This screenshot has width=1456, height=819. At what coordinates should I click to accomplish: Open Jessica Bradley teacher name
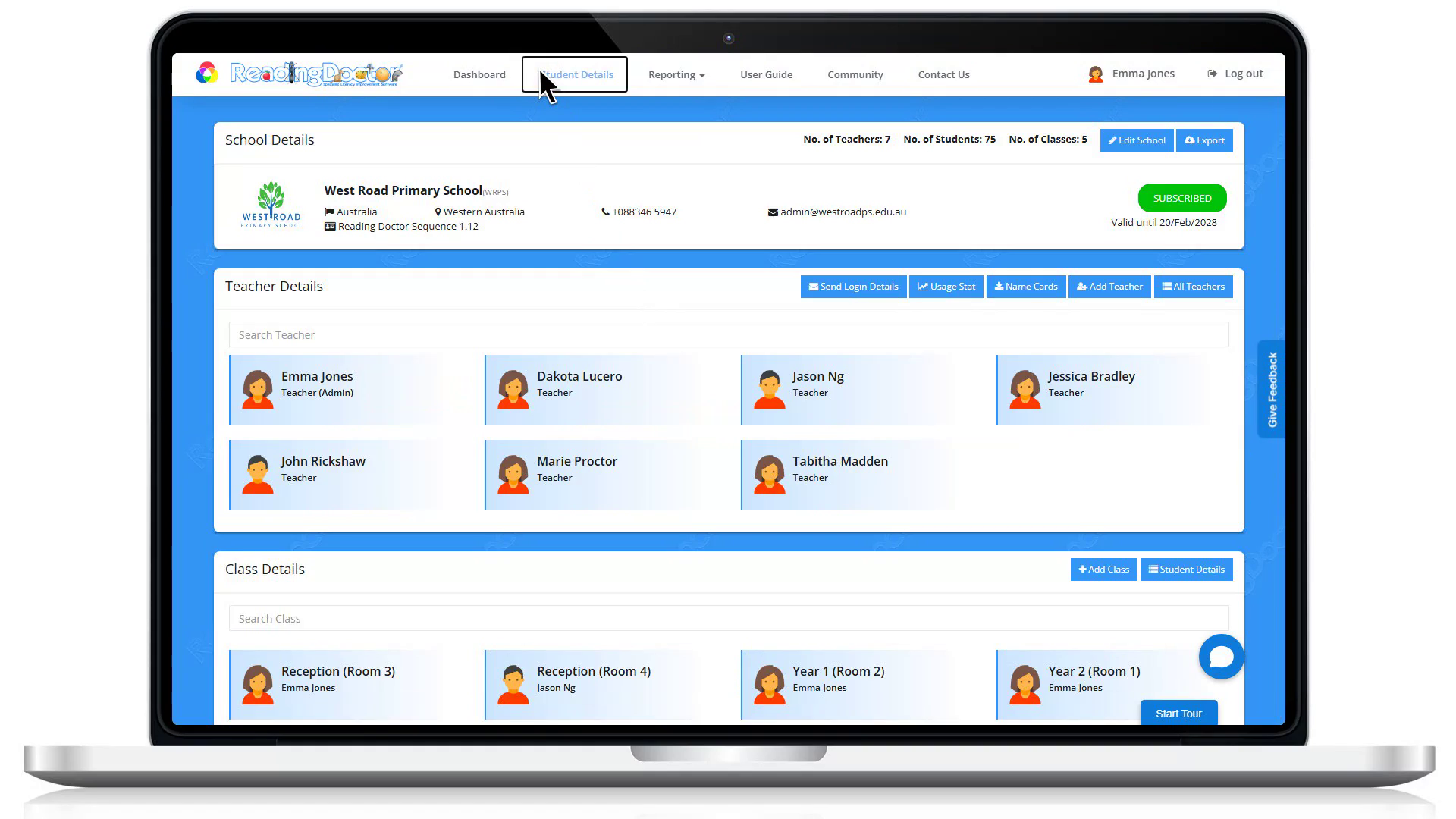pos(1091,376)
